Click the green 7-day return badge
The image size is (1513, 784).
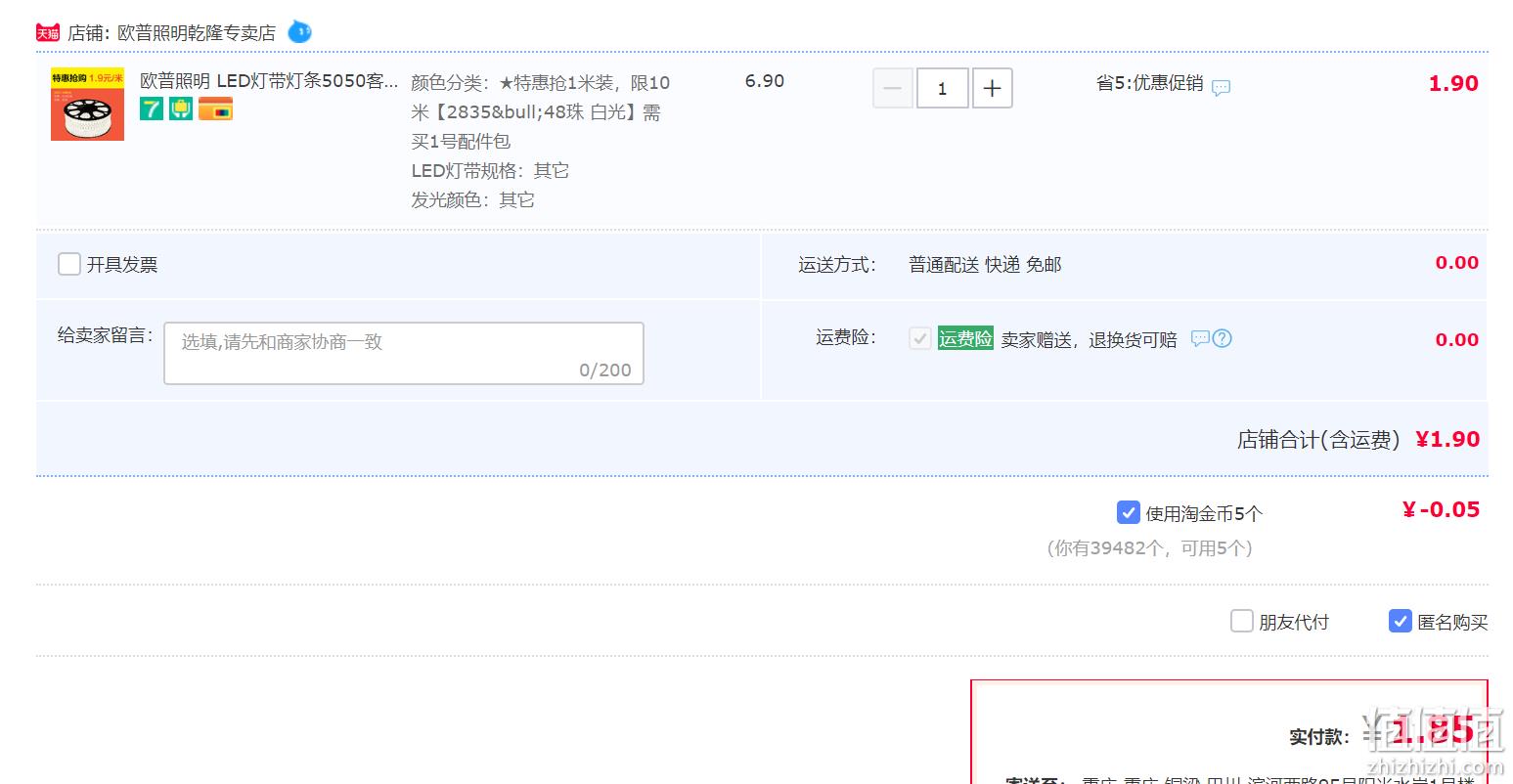[x=152, y=109]
